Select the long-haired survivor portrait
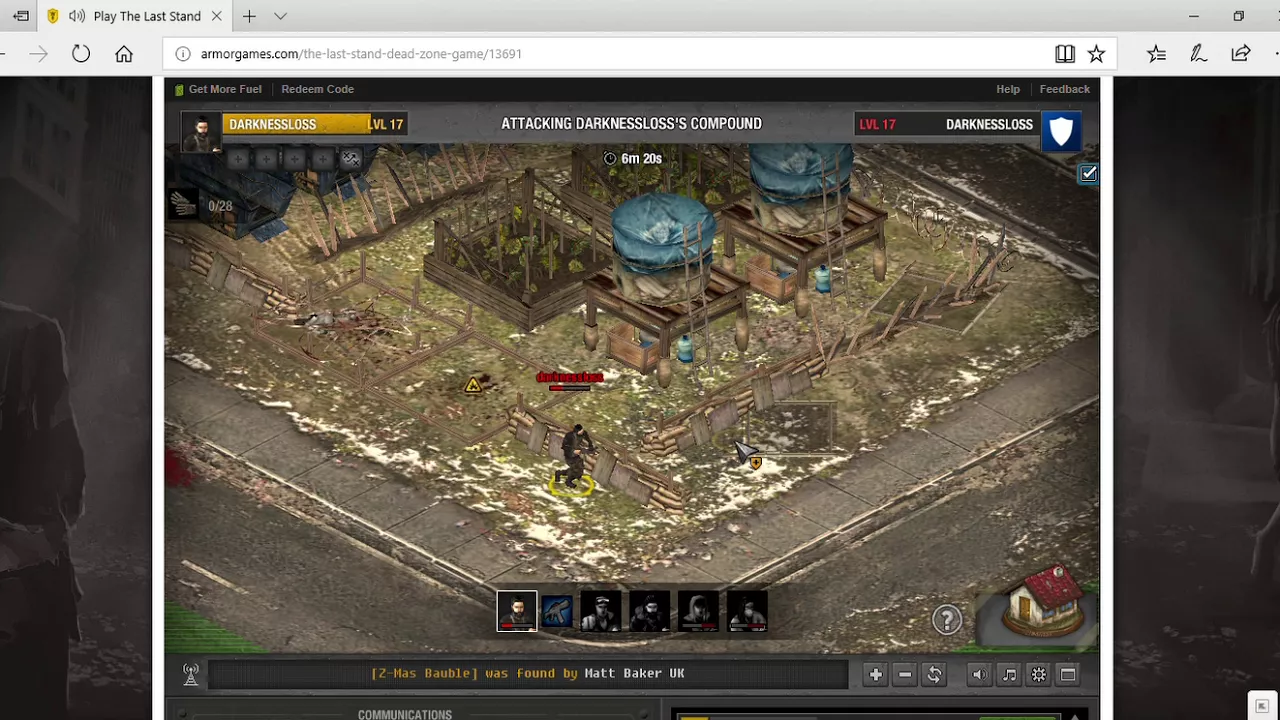 pyautogui.click(x=747, y=612)
